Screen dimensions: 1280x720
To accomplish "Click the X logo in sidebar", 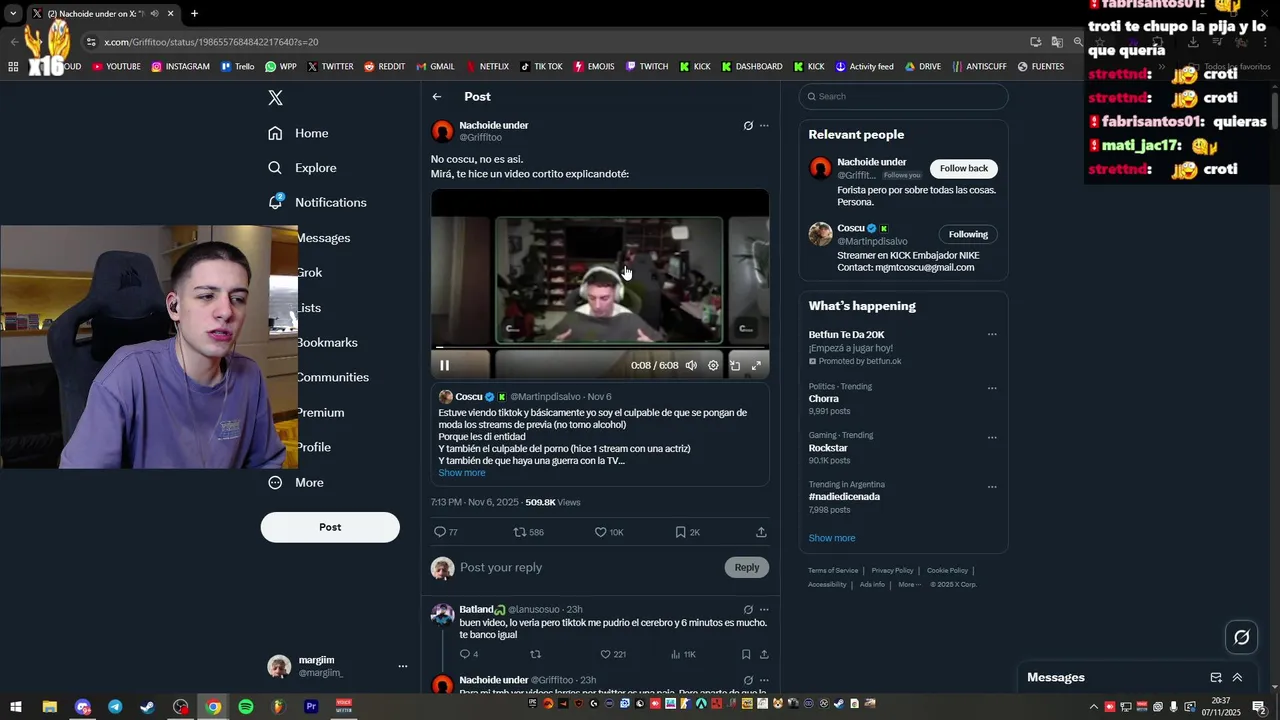I will [275, 97].
